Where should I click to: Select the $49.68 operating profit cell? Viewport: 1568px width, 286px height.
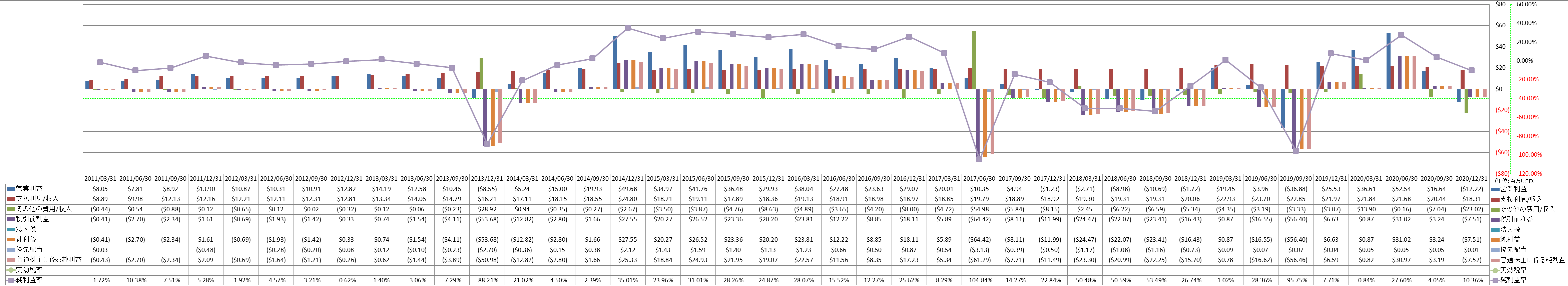[627, 189]
